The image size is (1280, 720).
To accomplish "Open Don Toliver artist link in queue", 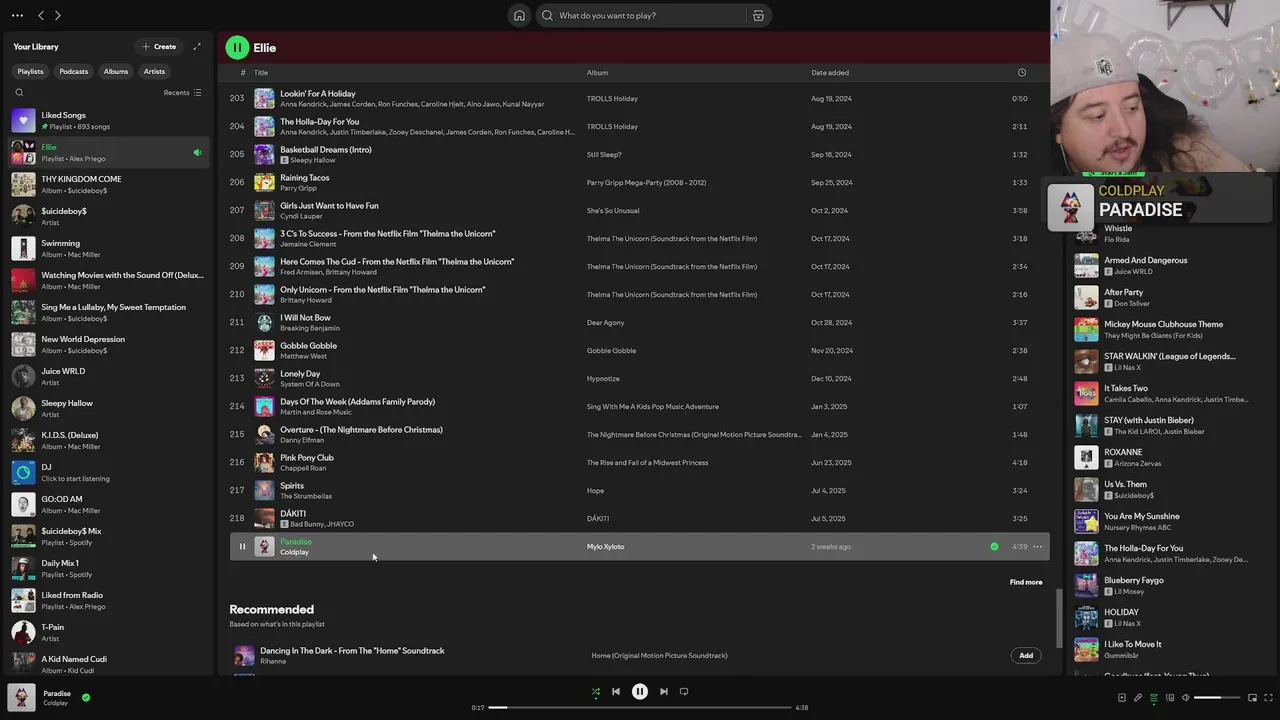I will pyautogui.click(x=1132, y=303).
